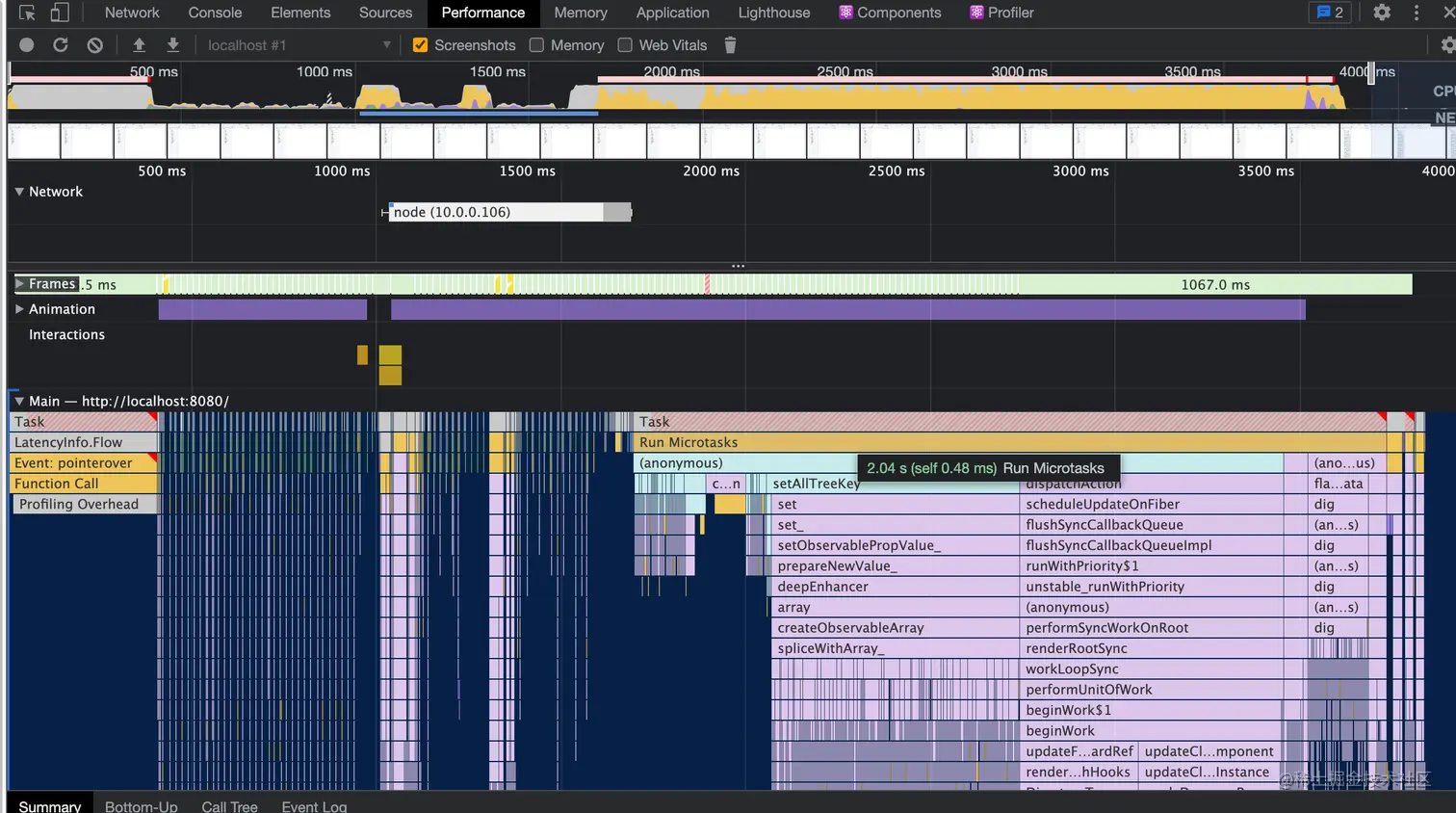Open capture settings gear in Performance toolbar
Screen dimensions: 1456x813
click(1447, 45)
